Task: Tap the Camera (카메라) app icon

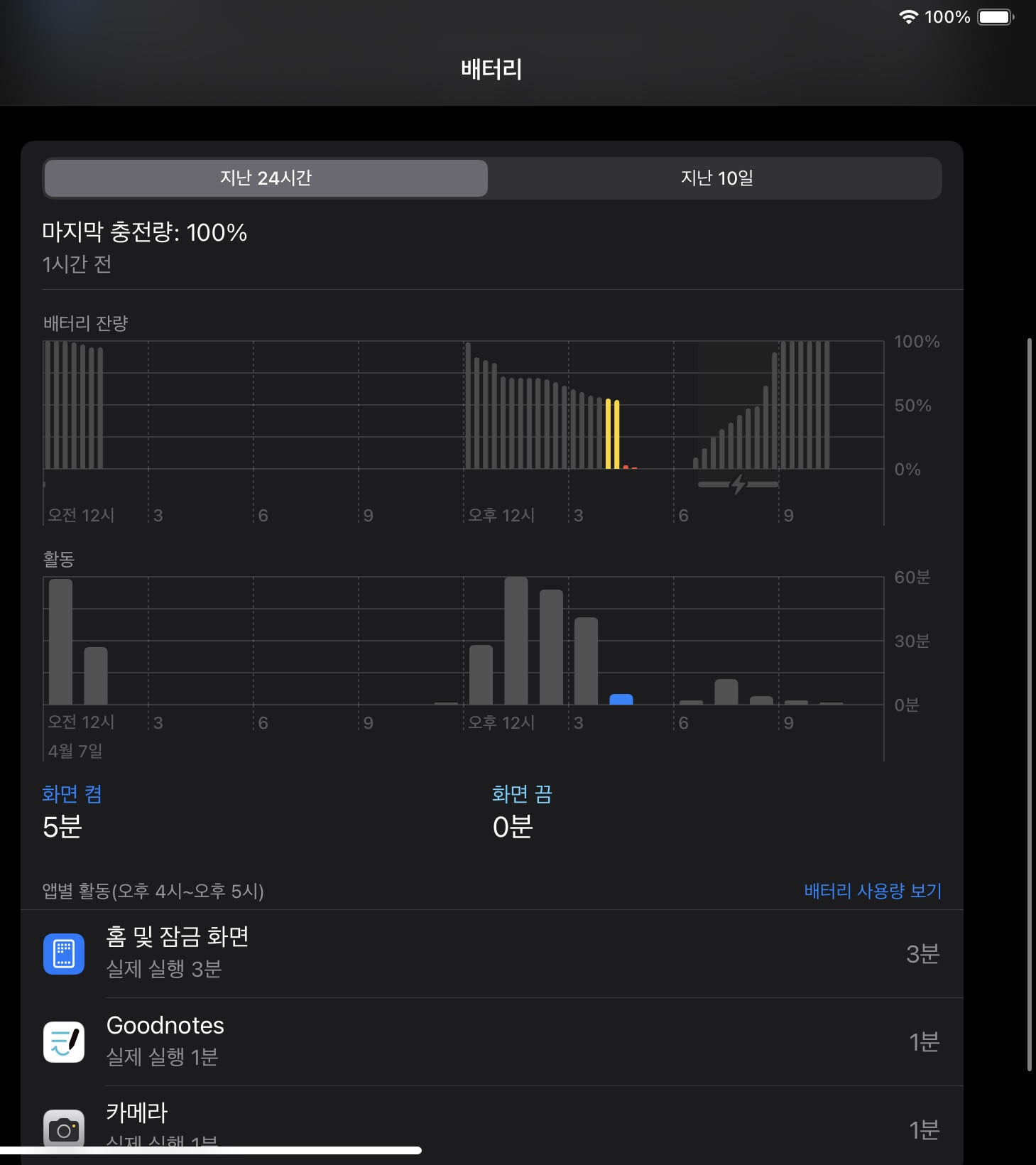Action: [64, 1128]
